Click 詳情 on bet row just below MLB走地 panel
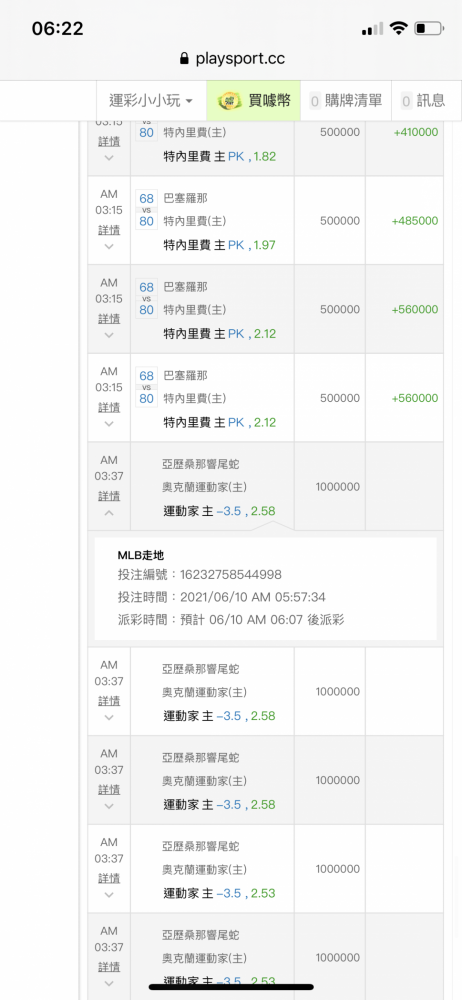462x1000 pixels. 108,701
